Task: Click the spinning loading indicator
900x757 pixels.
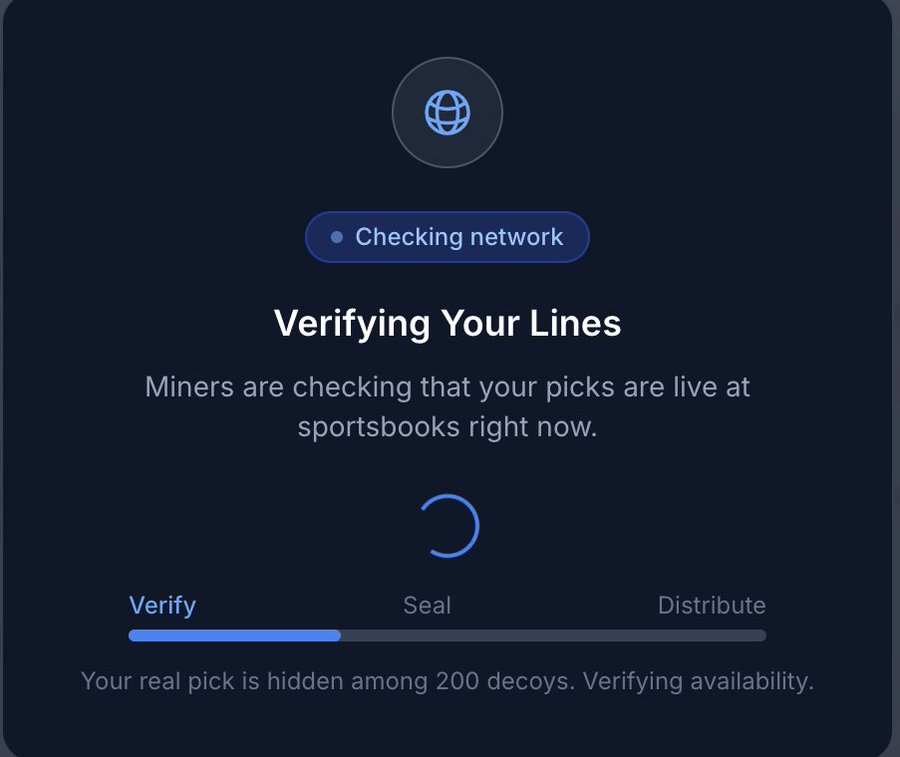Action: coord(448,526)
